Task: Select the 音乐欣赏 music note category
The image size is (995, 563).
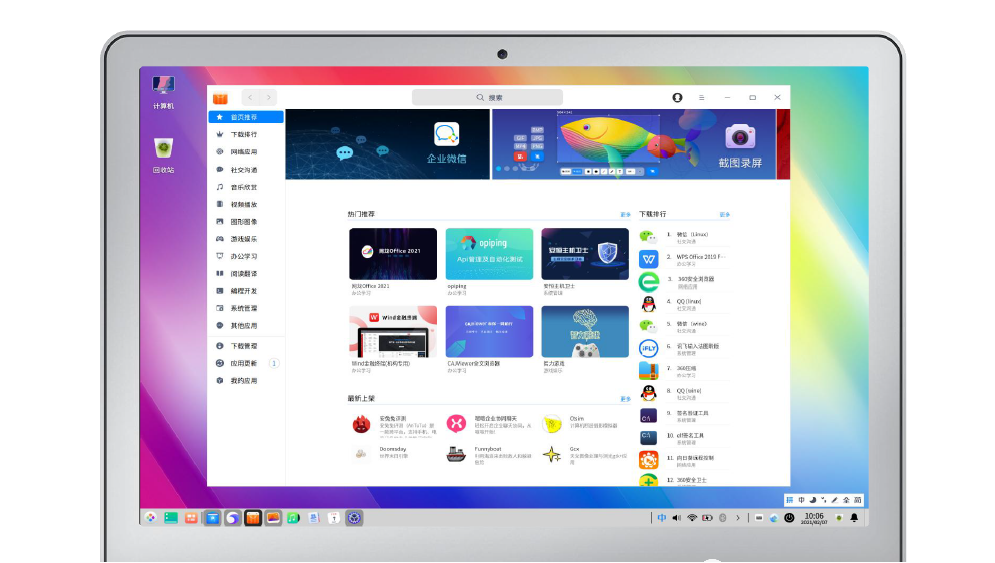Action: [x=220, y=187]
